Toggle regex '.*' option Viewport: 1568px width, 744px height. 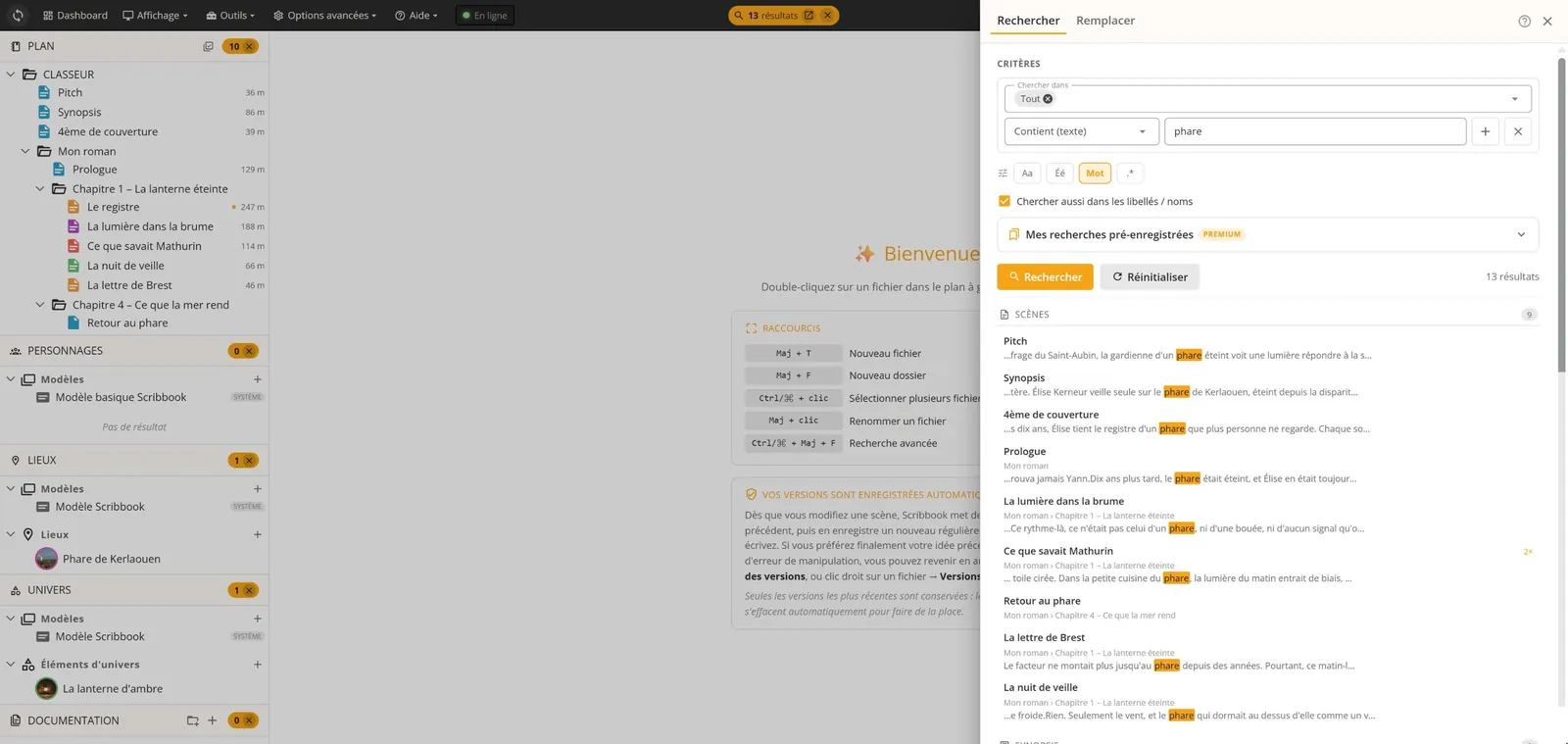click(x=1130, y=174)
